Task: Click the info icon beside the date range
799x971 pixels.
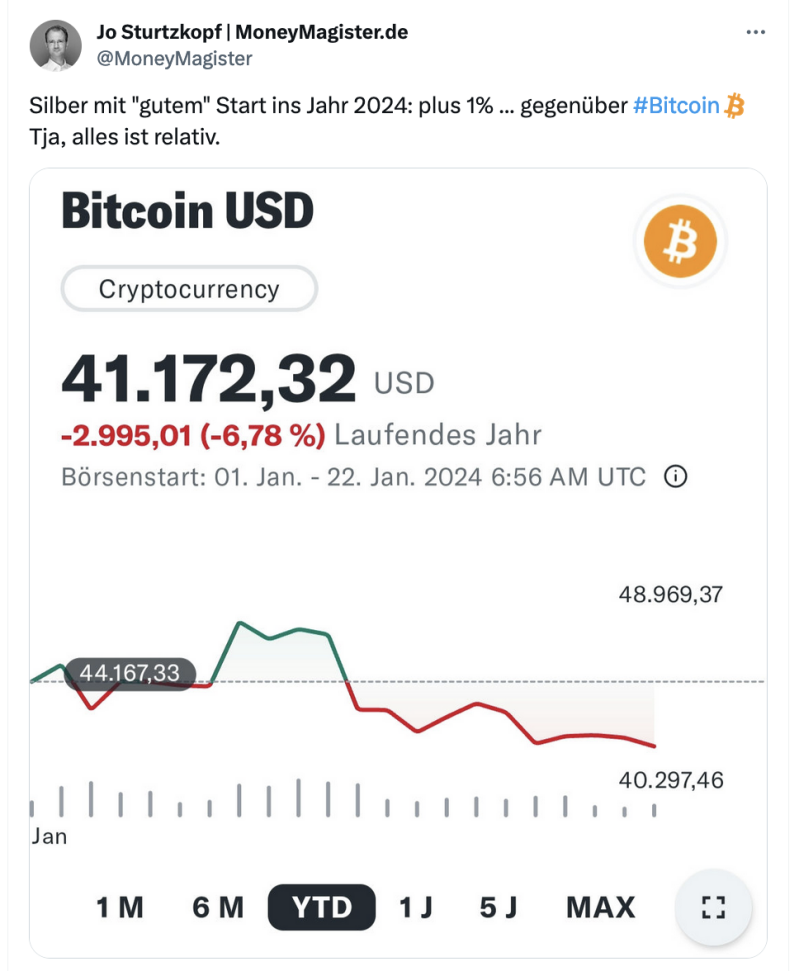Action: pyautogui.click(x=676, y=477)
